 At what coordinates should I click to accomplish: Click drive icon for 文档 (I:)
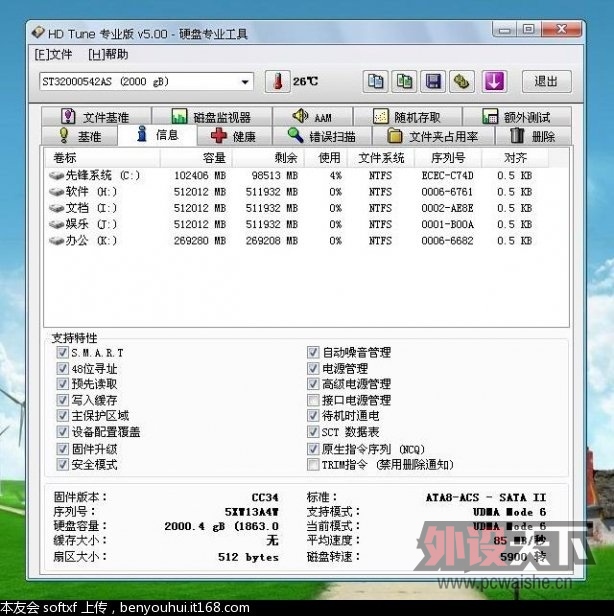56,208
